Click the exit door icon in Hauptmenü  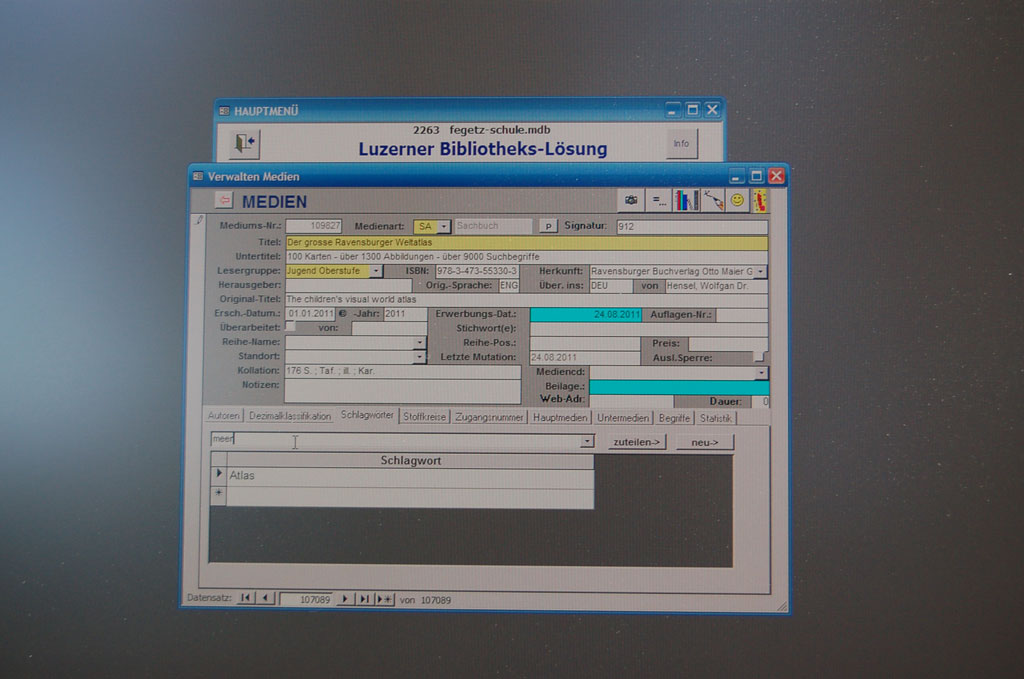pyautogui.click(x=244, y=143)
